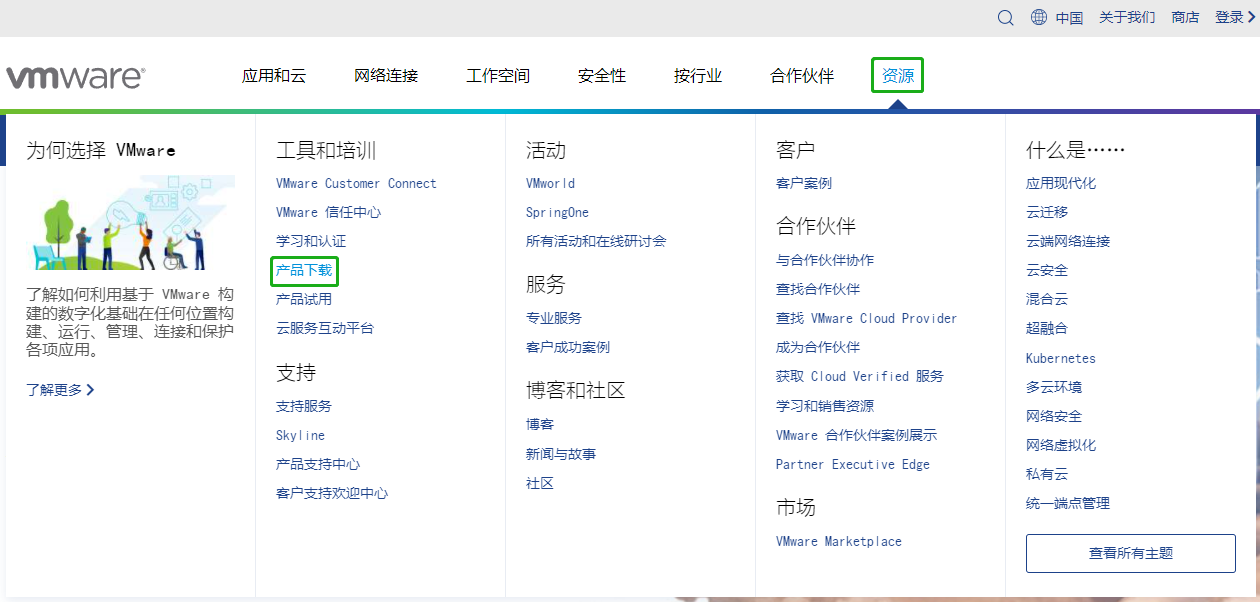This screenshot has height=602, width=1260.
Task: Open 云服务互动平台 link
Action: (x=325, y=328)
